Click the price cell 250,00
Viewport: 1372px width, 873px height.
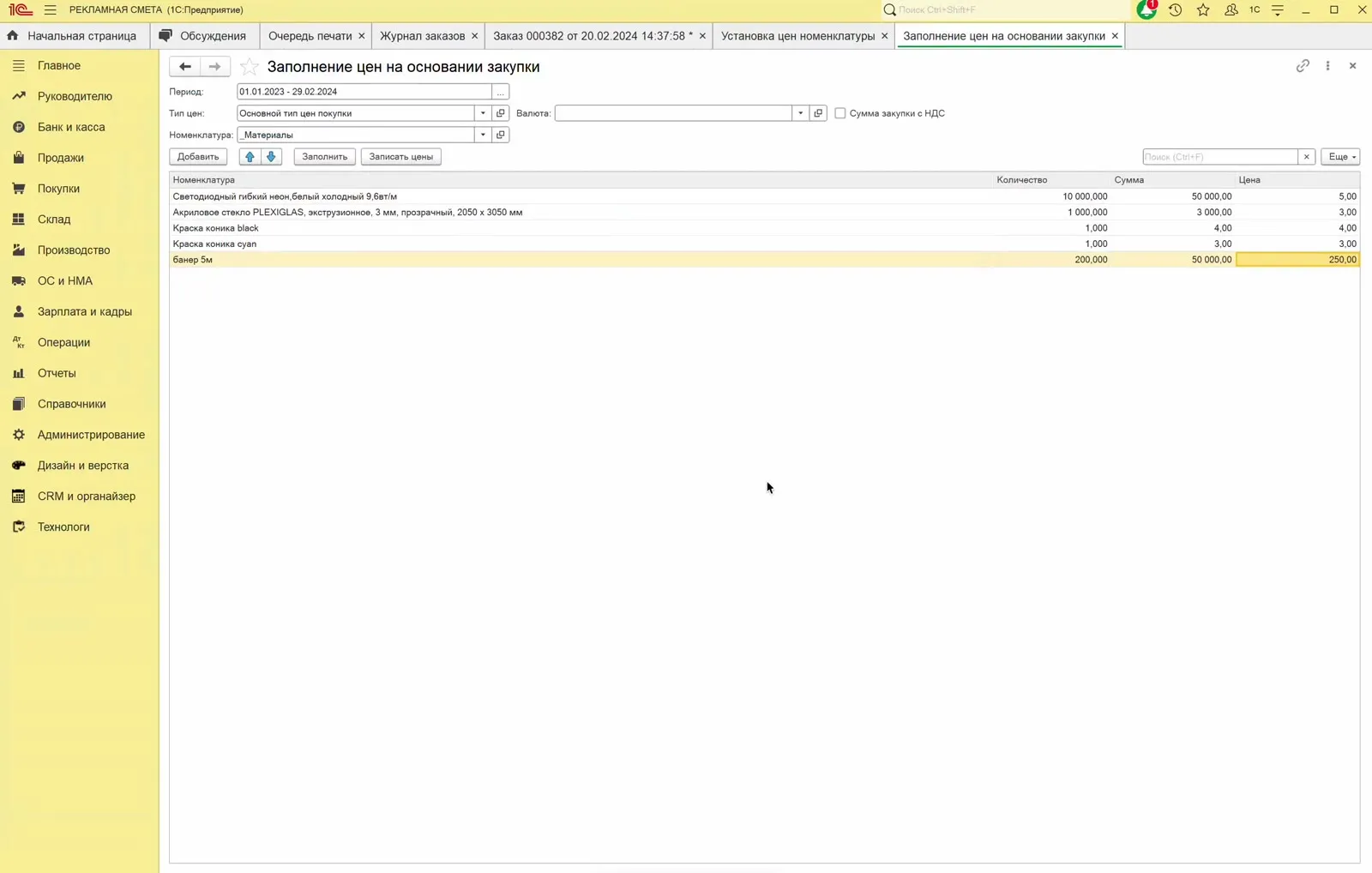coord(1297,260)
